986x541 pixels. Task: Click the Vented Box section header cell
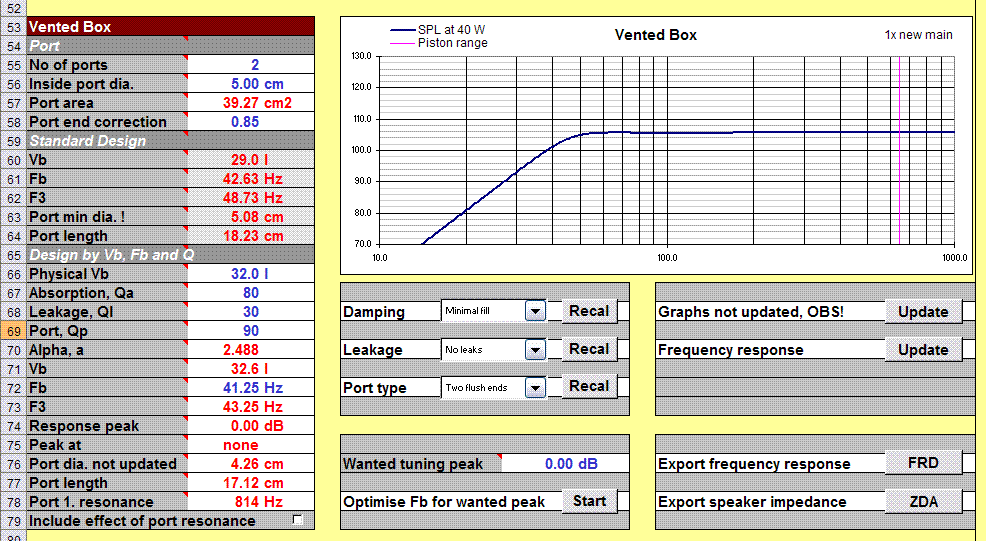coord(170,27)
